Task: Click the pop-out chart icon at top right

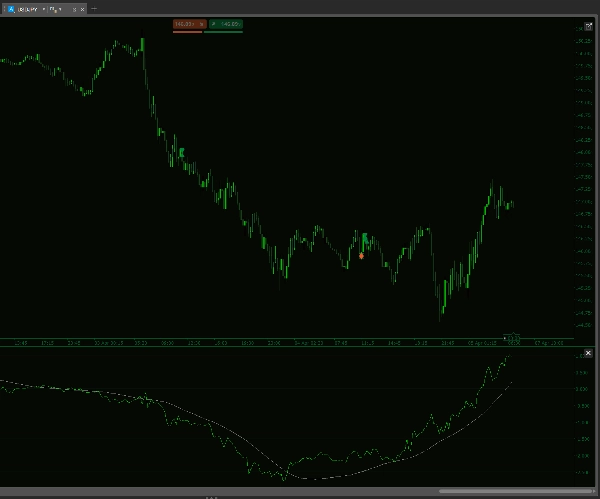Action: [589, 26]
